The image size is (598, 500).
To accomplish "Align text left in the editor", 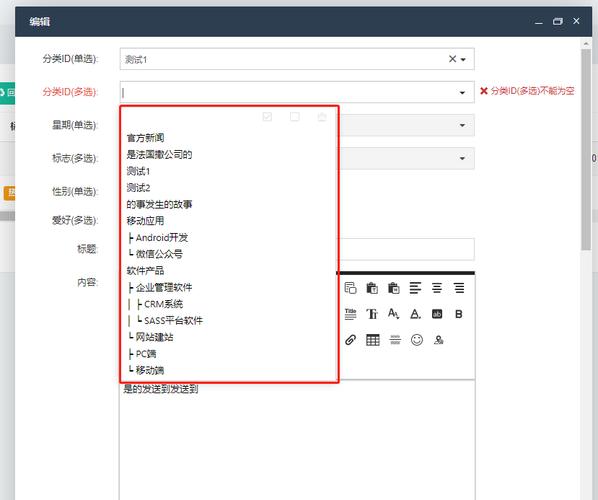I will (x=415, y=288).
